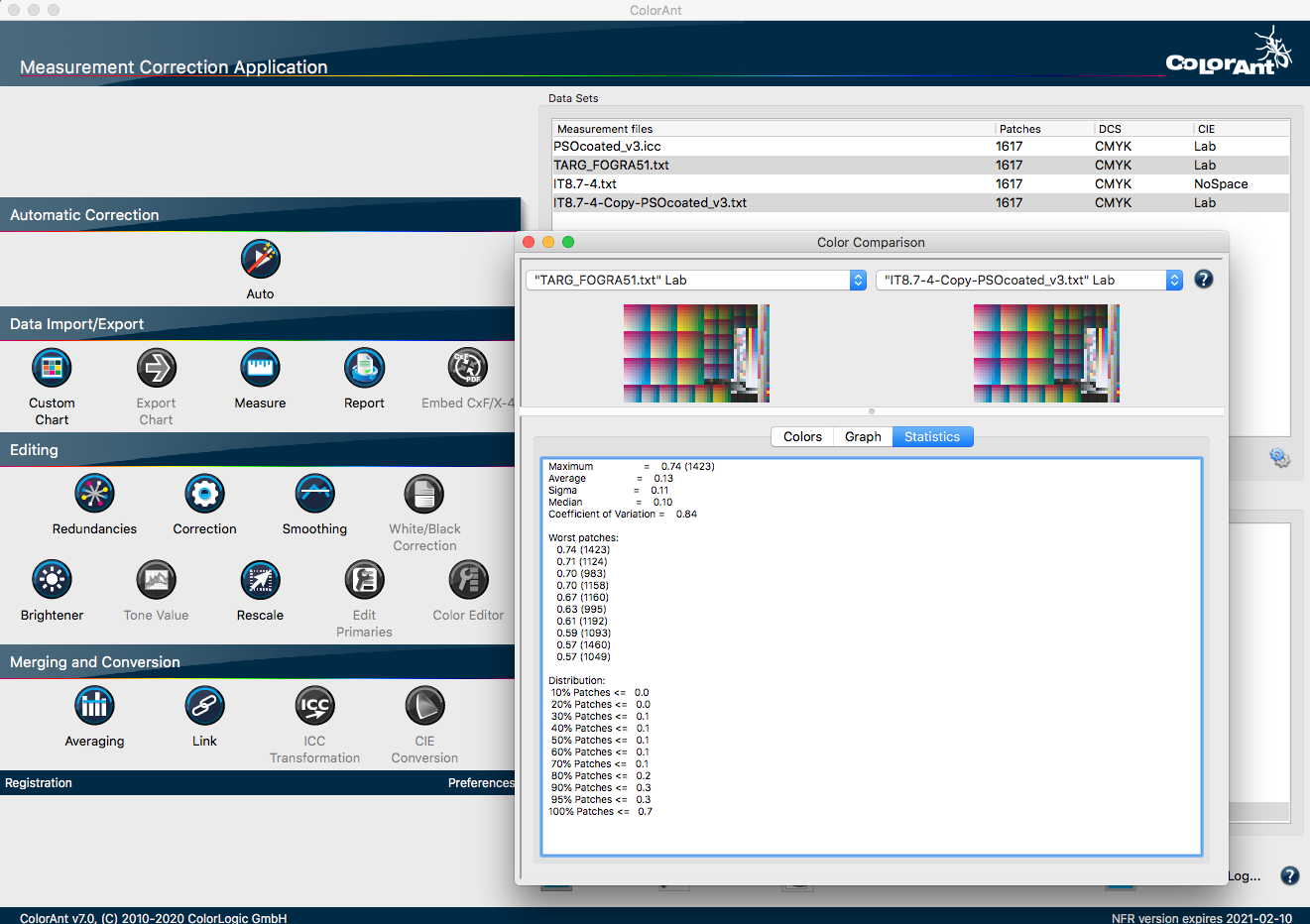Click the White/Black Correction icon

click(x=424, y=494)
